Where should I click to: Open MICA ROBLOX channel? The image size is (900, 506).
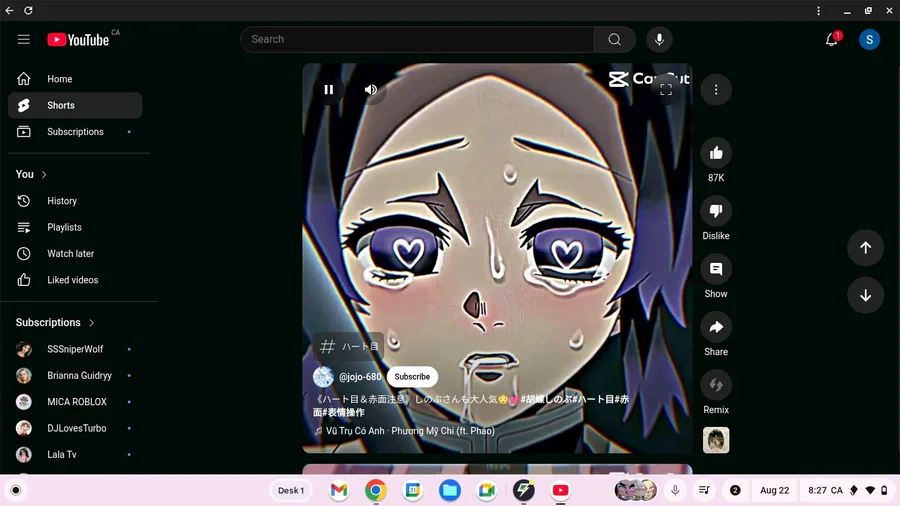(75, 402)
